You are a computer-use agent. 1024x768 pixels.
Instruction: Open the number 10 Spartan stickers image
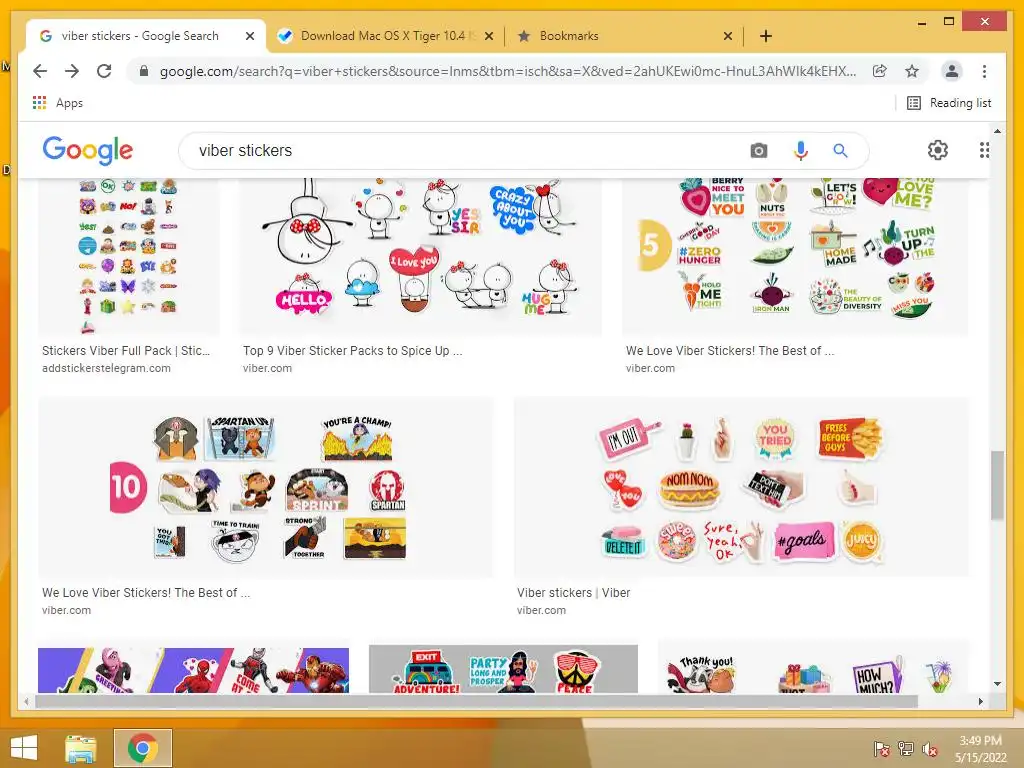coord(266,487)
